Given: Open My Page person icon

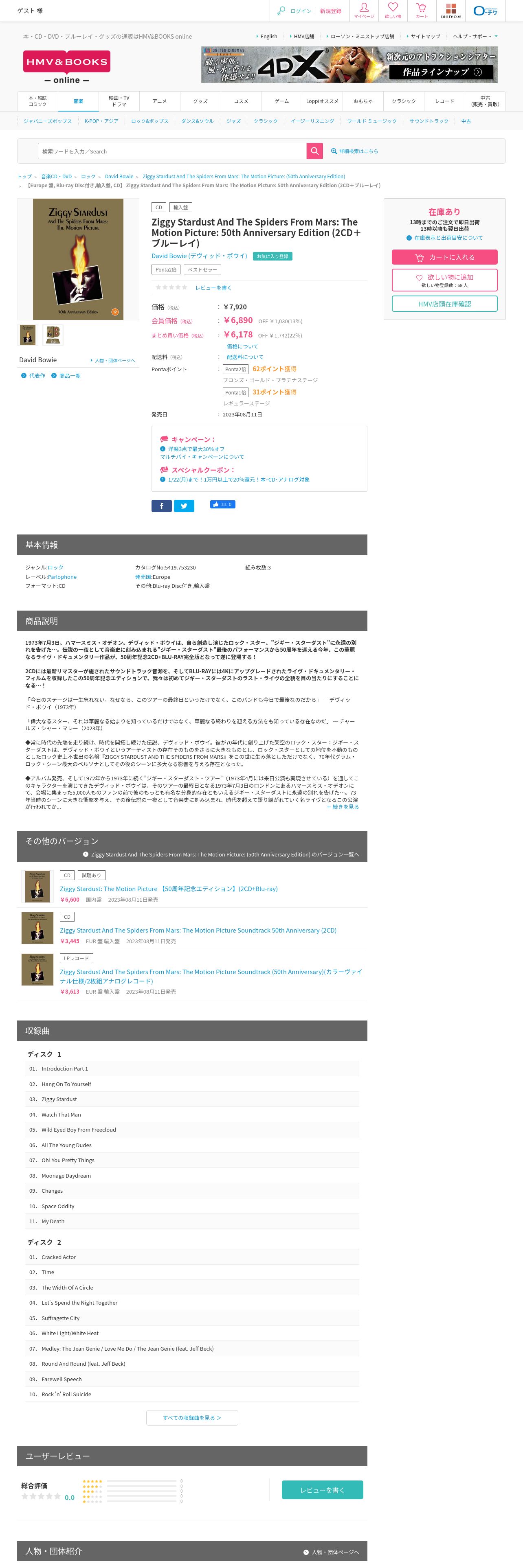Looking at the screenshot, I should pos(363,7).
